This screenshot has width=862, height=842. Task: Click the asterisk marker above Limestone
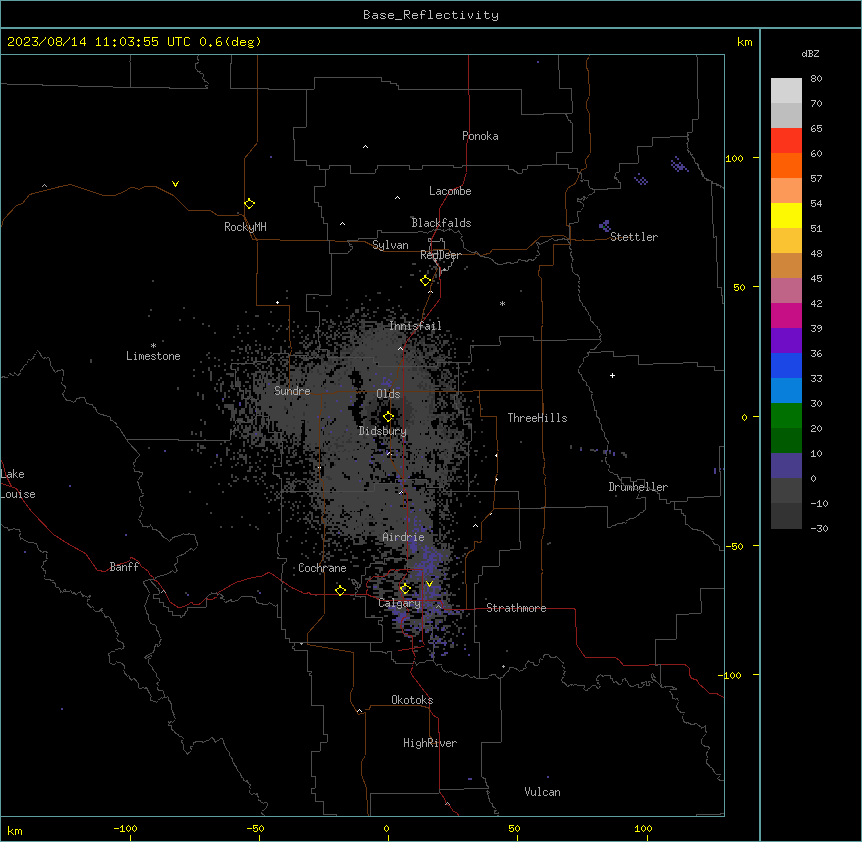click(153, 346)
